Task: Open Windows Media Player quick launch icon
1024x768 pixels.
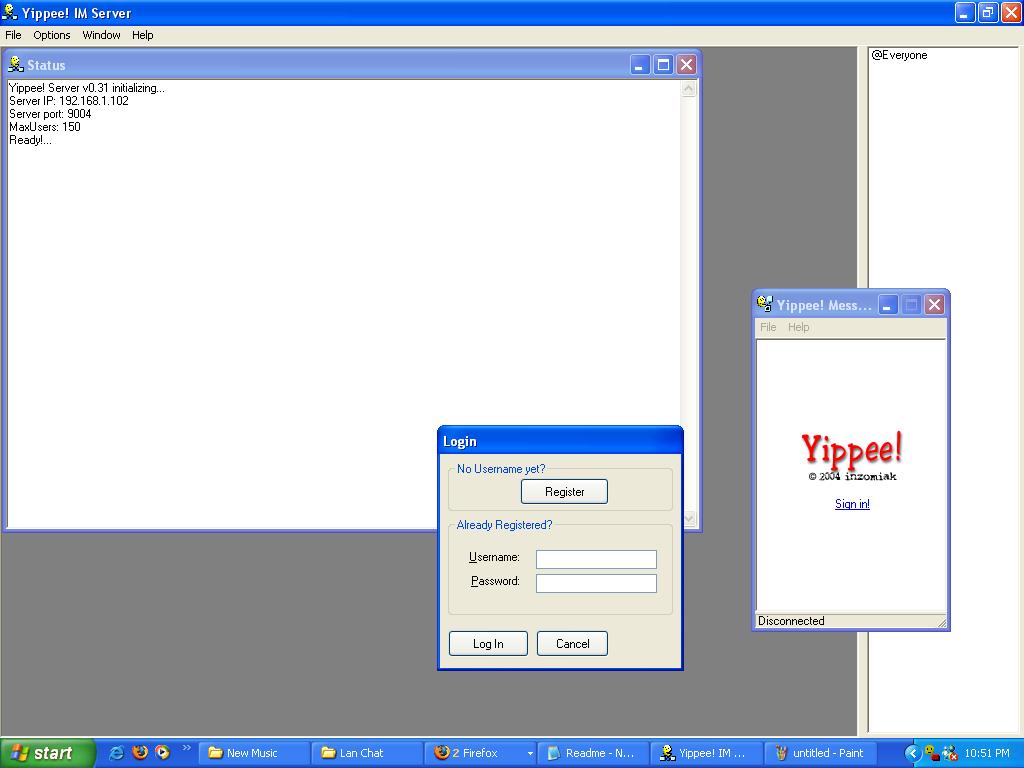Action: [x=162, y=753]
